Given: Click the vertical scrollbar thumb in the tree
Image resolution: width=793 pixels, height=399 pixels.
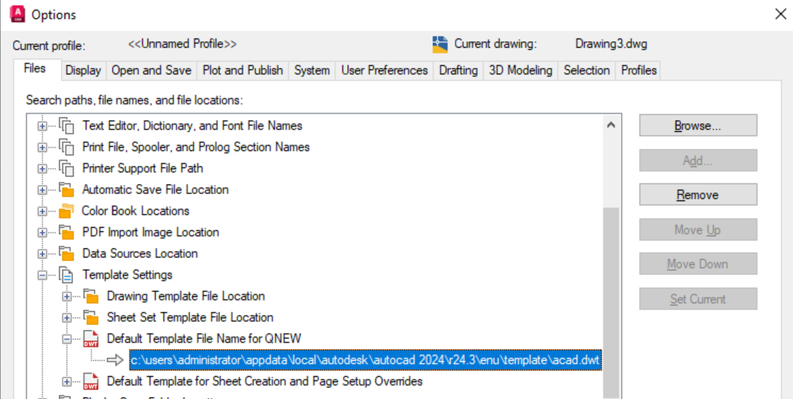Looking at the screenshot, I should 611,303.
